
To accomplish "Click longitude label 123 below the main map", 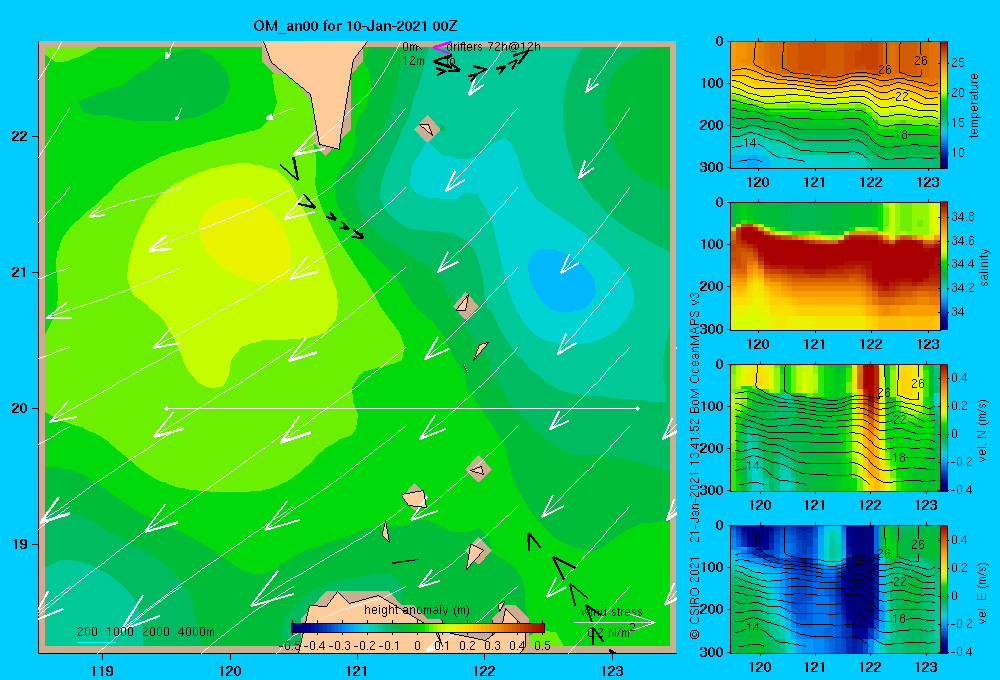I will [612, 670].
